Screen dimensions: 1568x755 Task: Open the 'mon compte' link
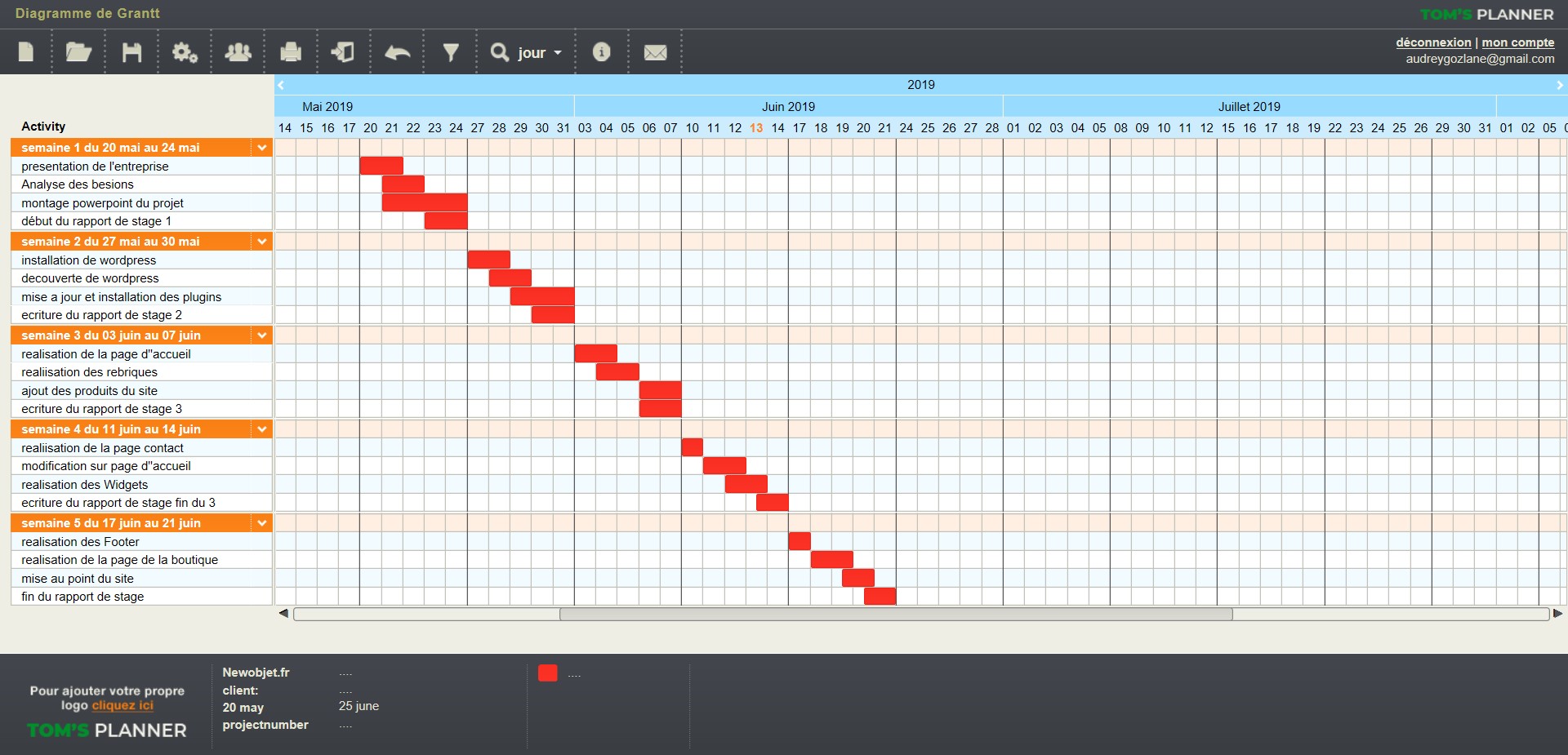(x=1517, y=42)
